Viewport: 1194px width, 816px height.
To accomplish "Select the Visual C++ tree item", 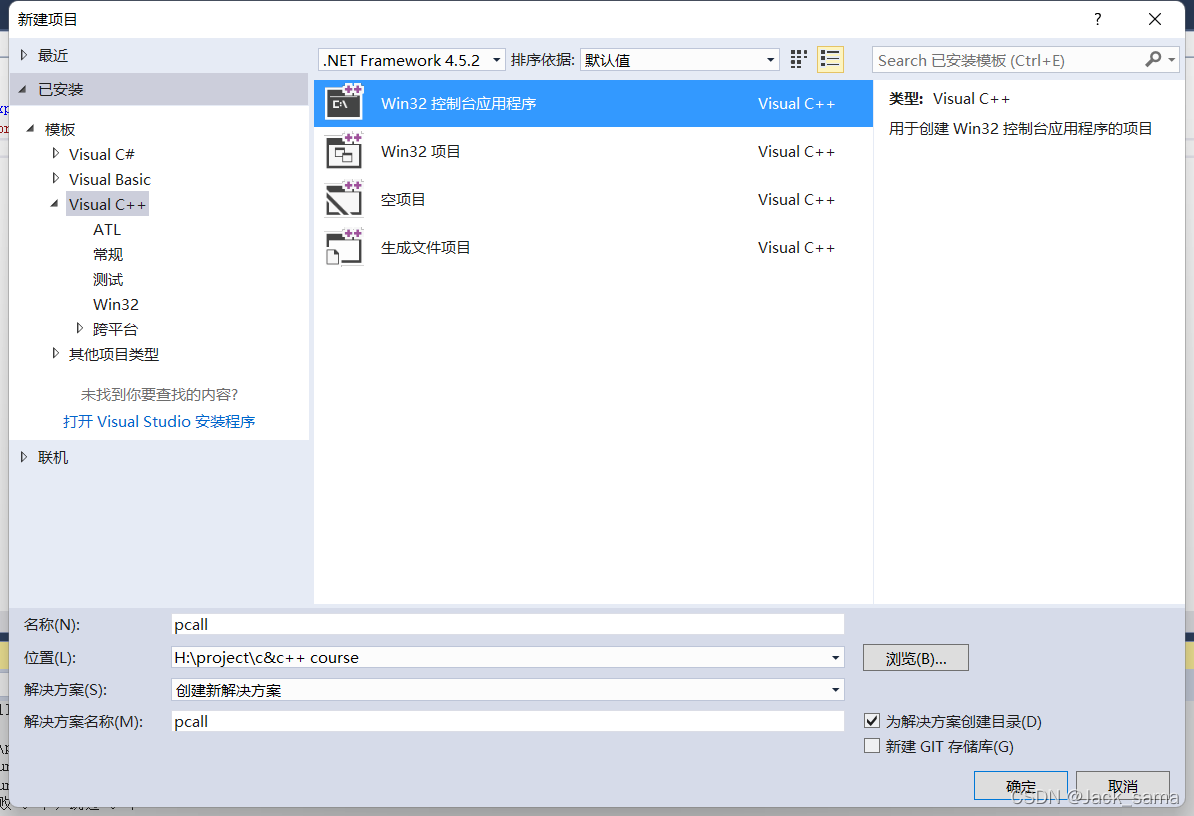I will (x=107, y=204).
